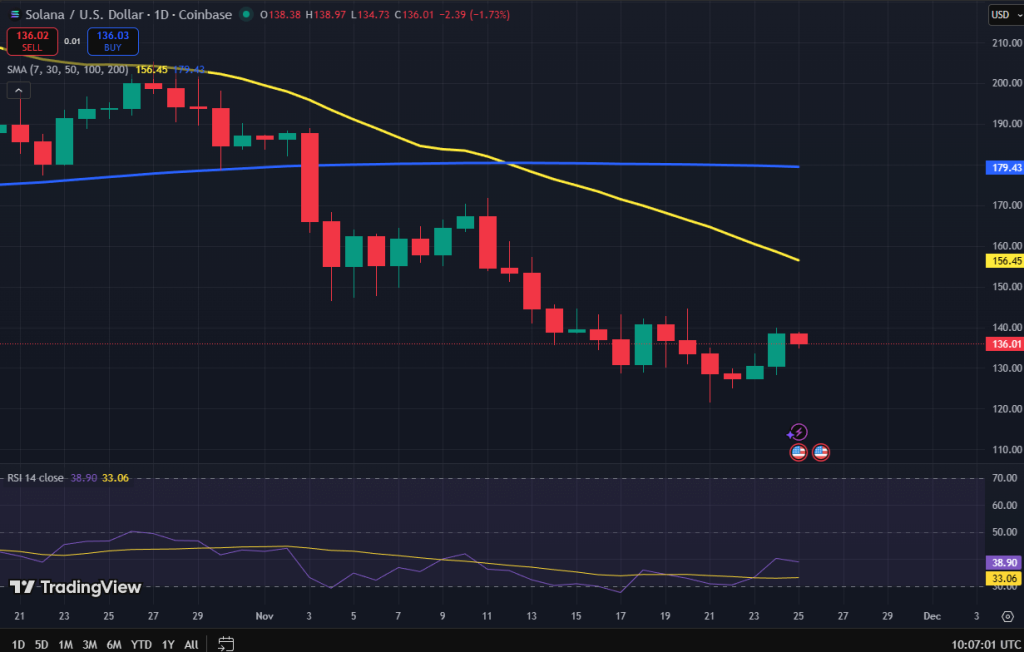1024x652 pixels.
Task: Click the close value C136.01
Action: click(414, 14)
